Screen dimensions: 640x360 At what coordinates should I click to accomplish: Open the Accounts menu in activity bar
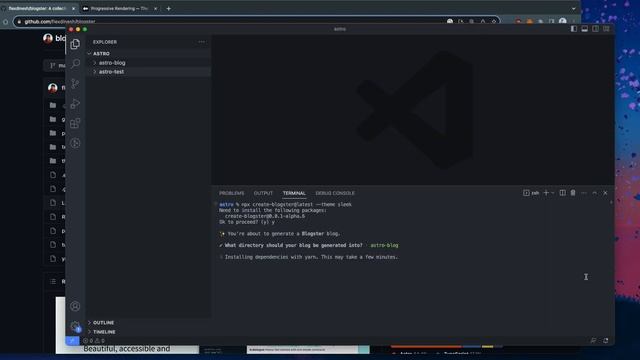(x=75, y=306)
